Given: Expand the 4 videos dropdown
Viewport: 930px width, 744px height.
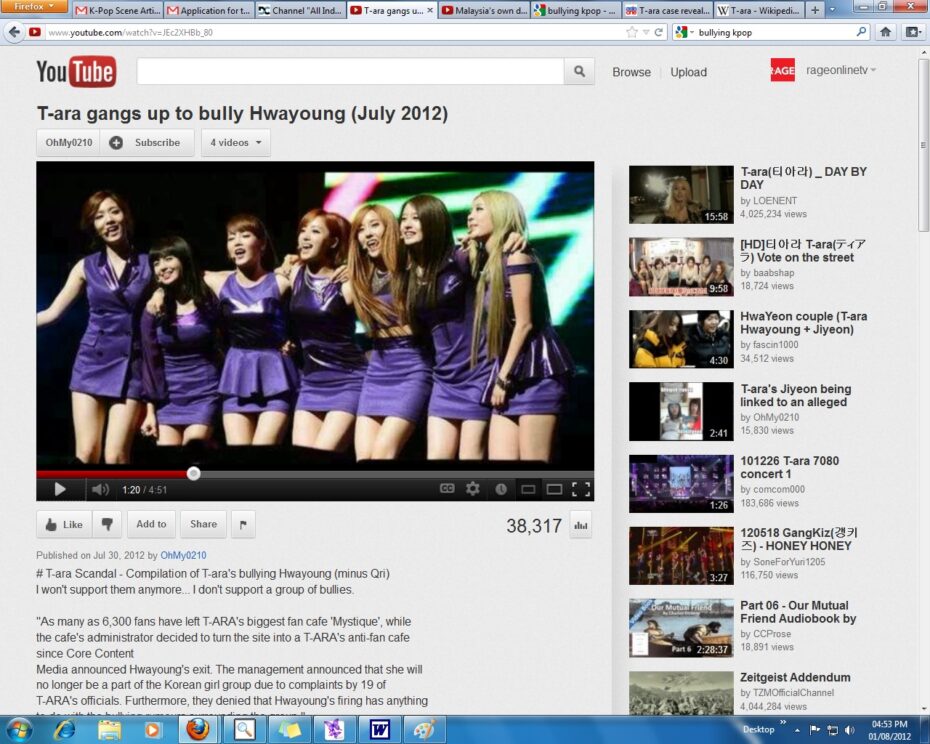Looking at the screenshot, I should [235, 143].
